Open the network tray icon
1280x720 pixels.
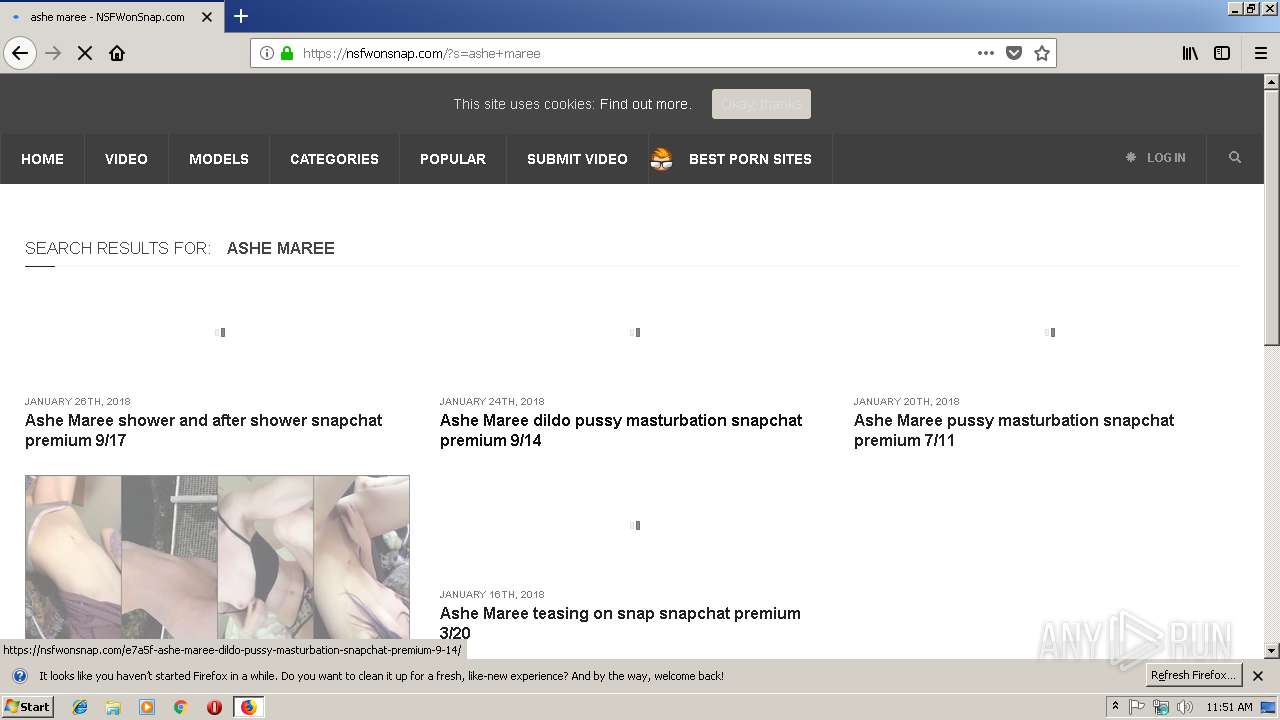(x=1161, y=707)
